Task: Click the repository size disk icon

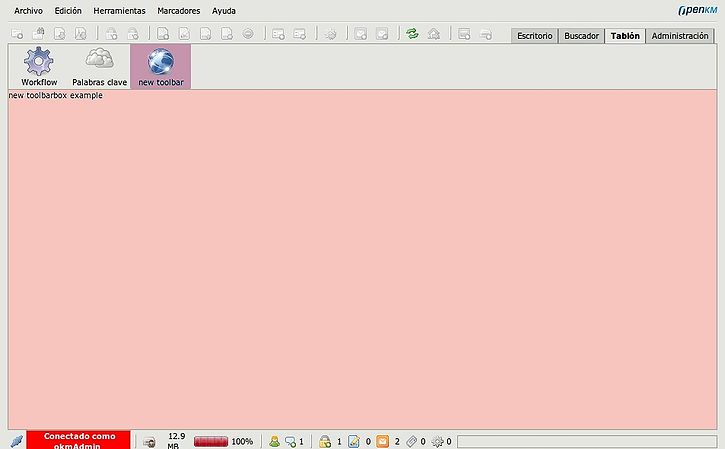Action: [149, 442]
